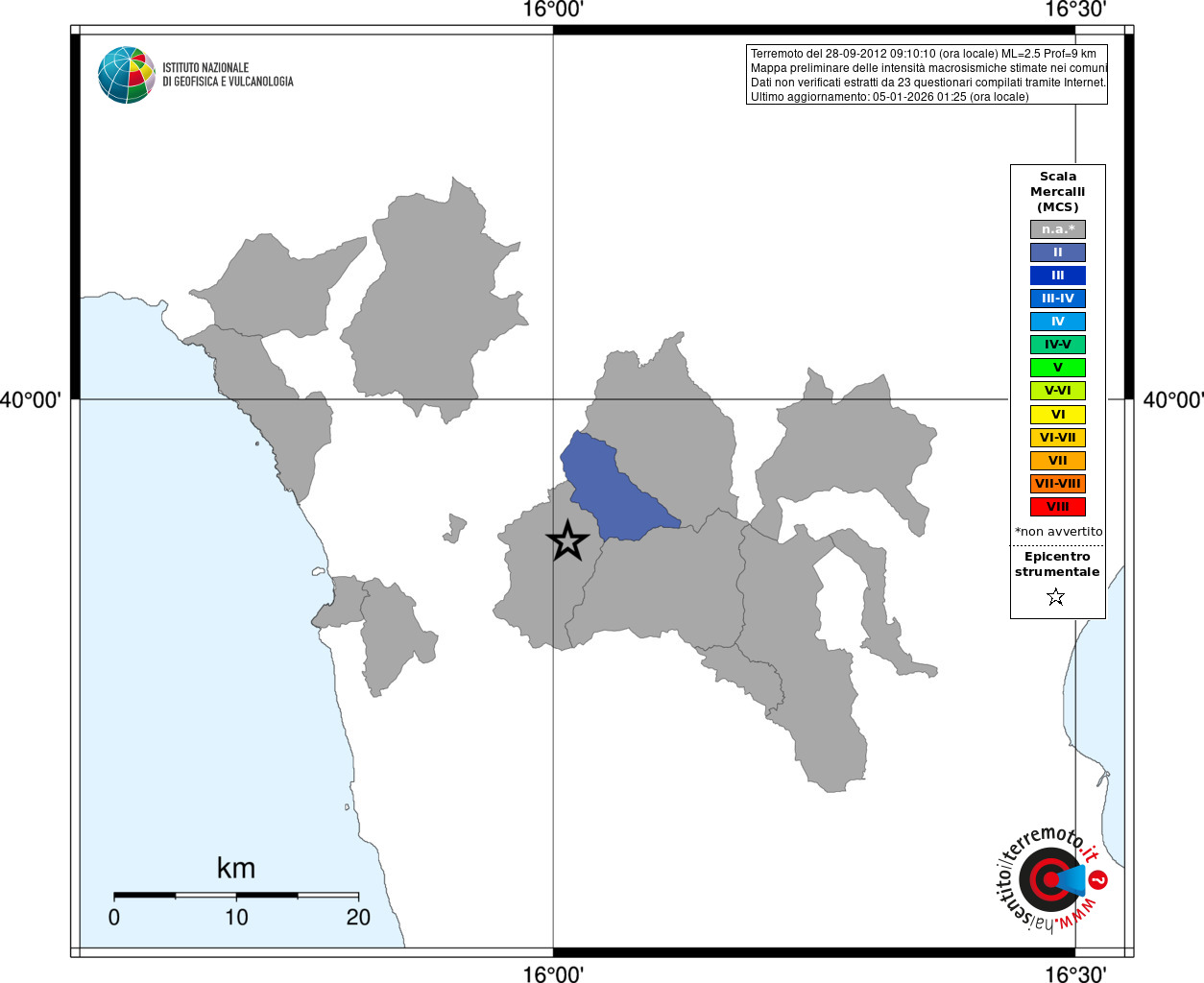Click the epicenter star on the map
1204x983 pixels.
pos(567,540)
